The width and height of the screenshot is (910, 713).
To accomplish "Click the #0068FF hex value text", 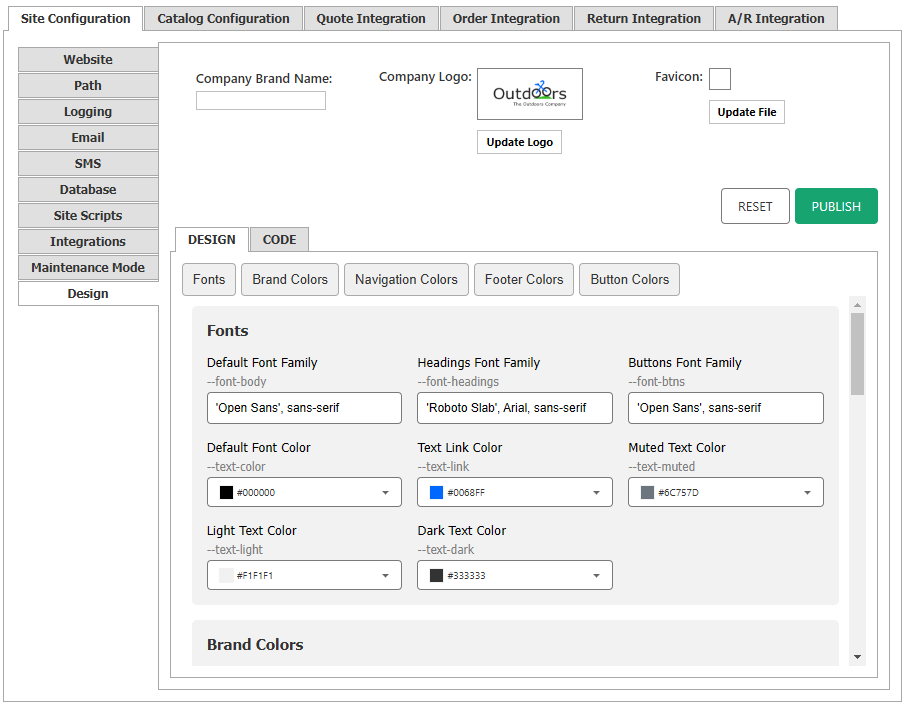I will click(x=466, y=493).
